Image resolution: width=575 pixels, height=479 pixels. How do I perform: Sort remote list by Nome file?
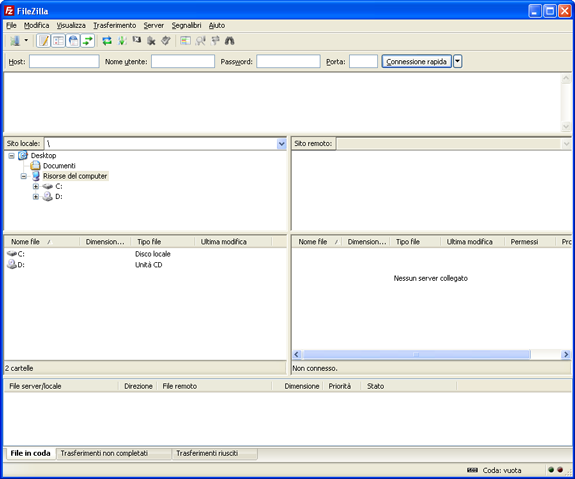pyautogui.click(x=317, y=242)
